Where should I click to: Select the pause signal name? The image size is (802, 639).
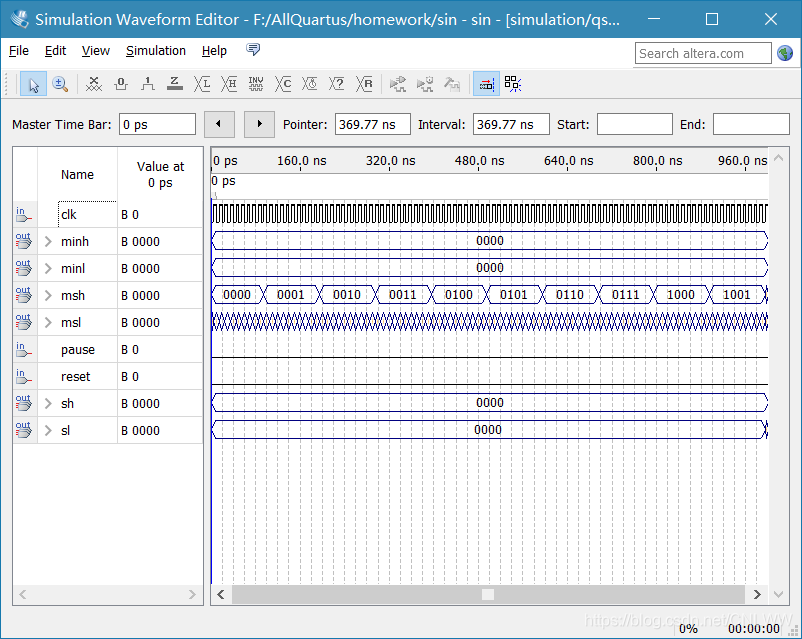pyautogui.click(x=78, y=349)
